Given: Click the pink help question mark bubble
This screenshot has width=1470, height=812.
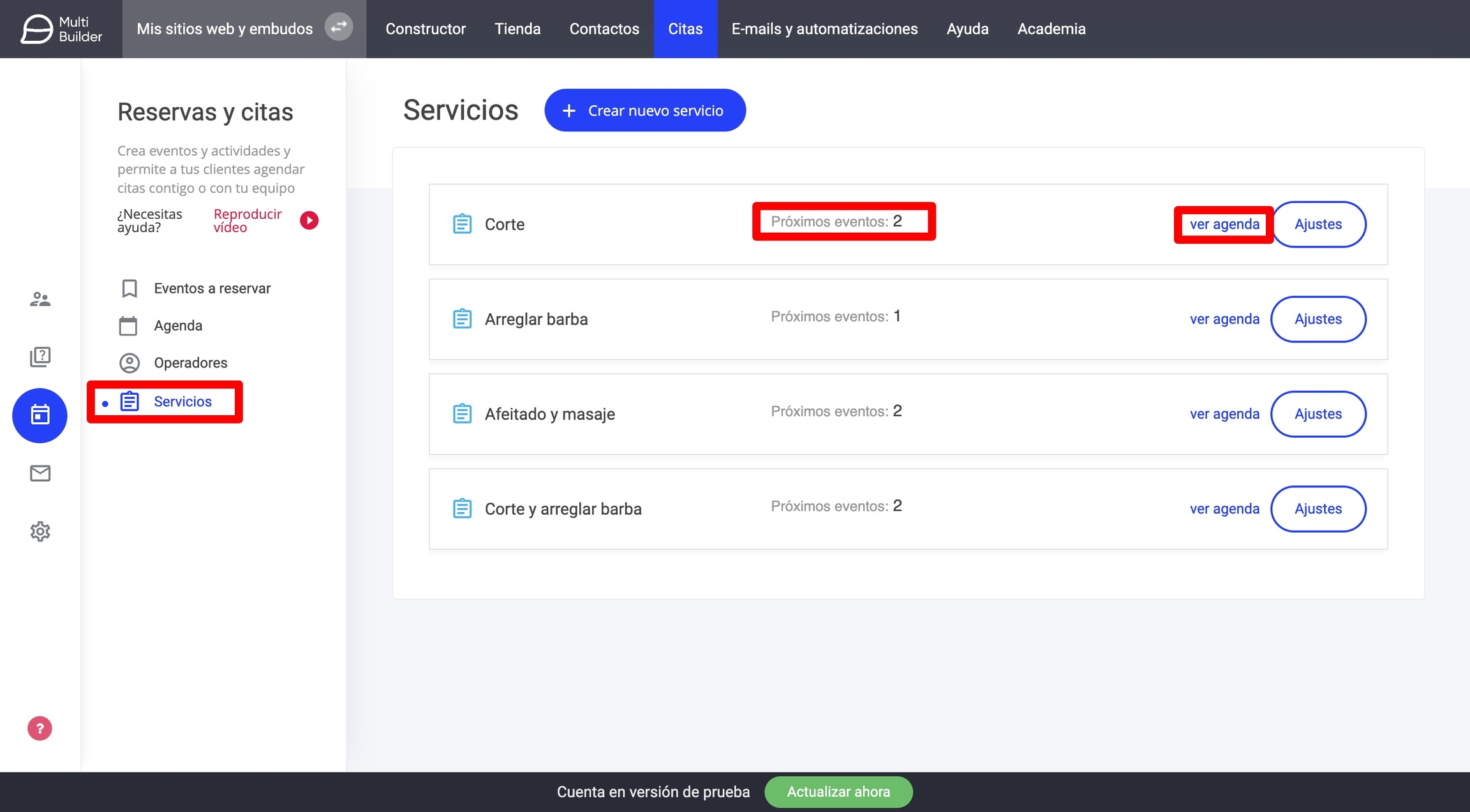Looking at the screenshot, I should (x=40, y=728).
